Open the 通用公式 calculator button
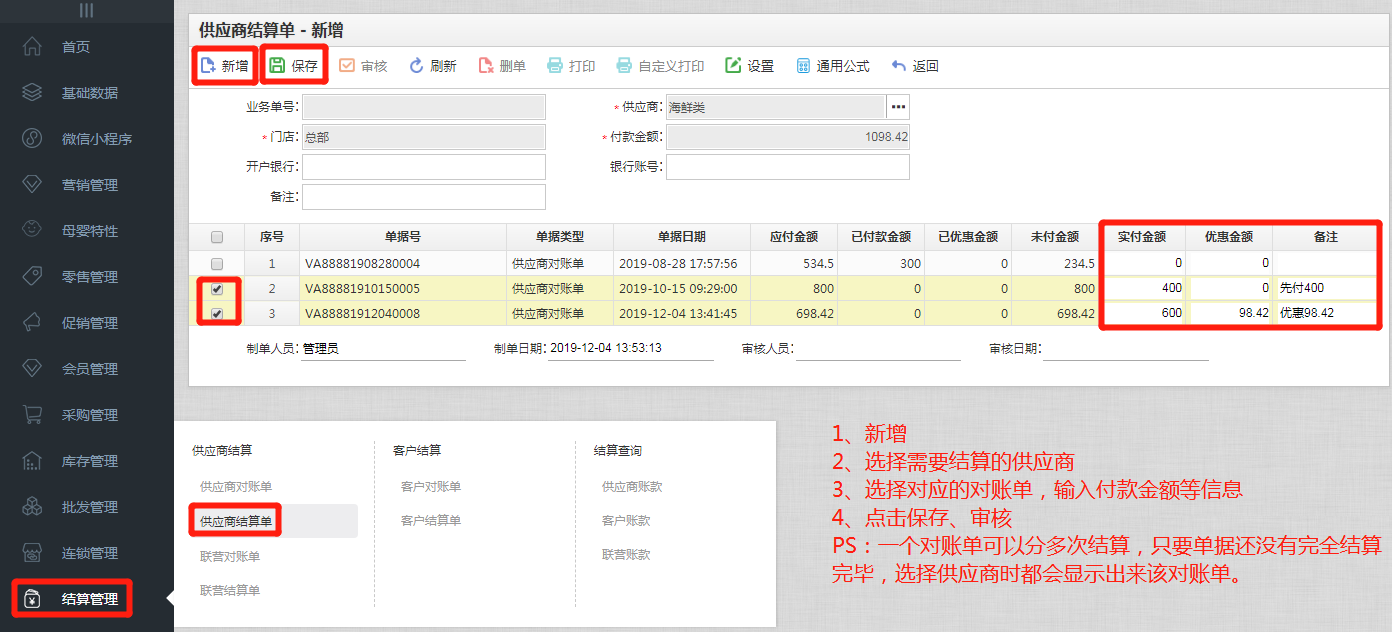 (832, 66)
